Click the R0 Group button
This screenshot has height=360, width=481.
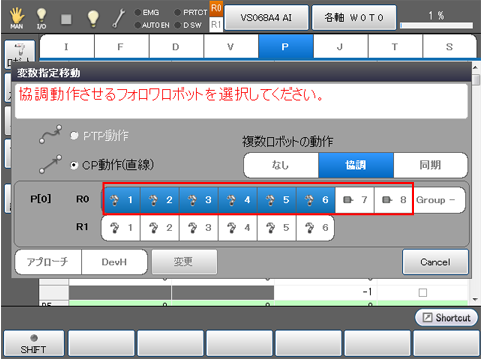439,200
